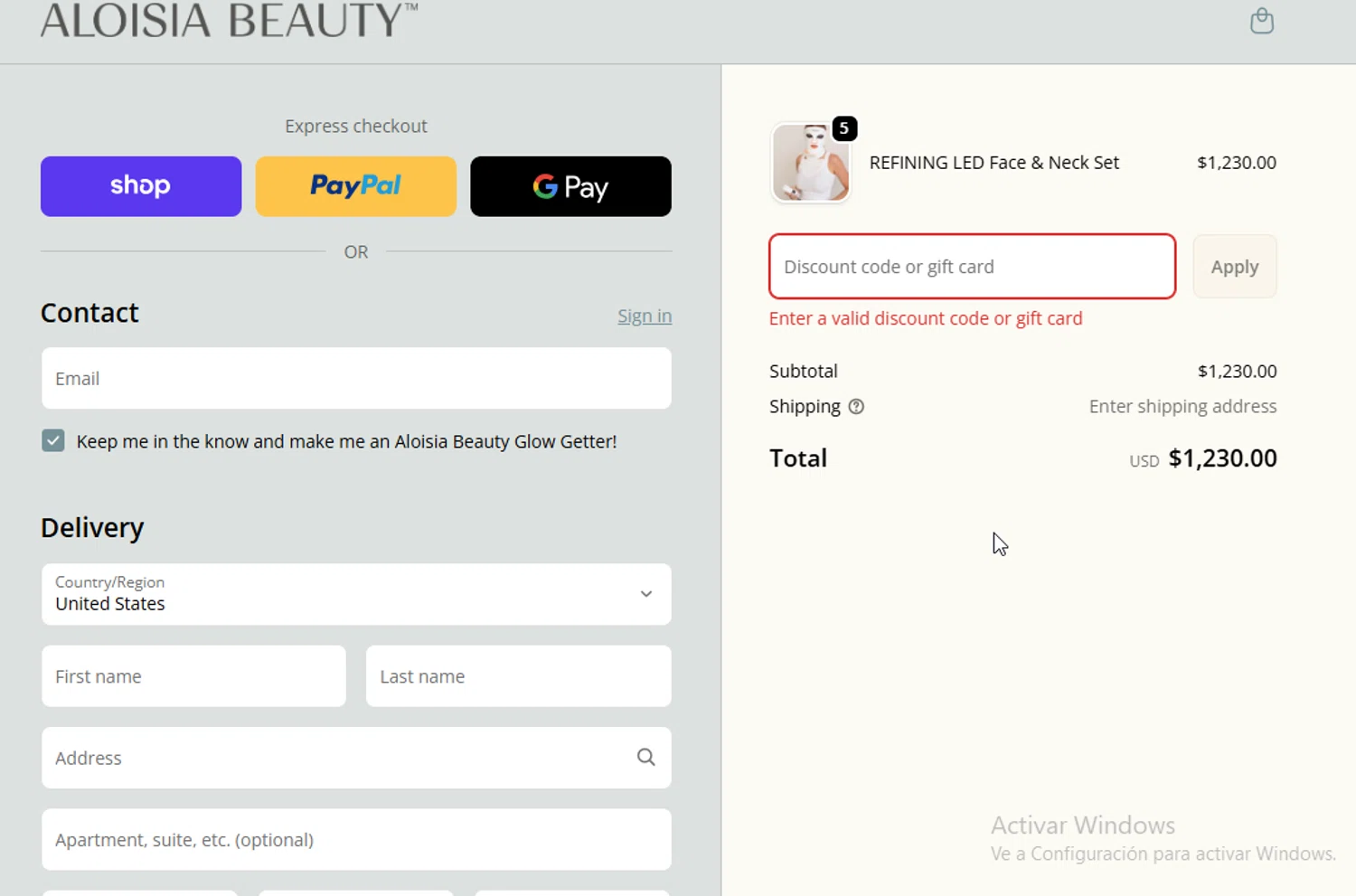Image resolution: width=1356 pixels, height=896 pixels.
Task: Click the 'Enter shipping address' text
Action: tap(1182, 407)
